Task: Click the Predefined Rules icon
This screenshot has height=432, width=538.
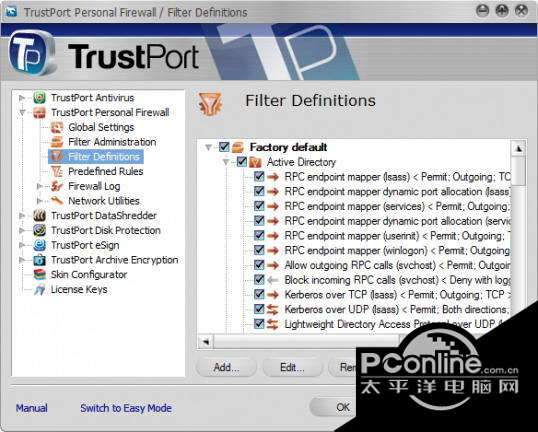Action: point(57,172)
